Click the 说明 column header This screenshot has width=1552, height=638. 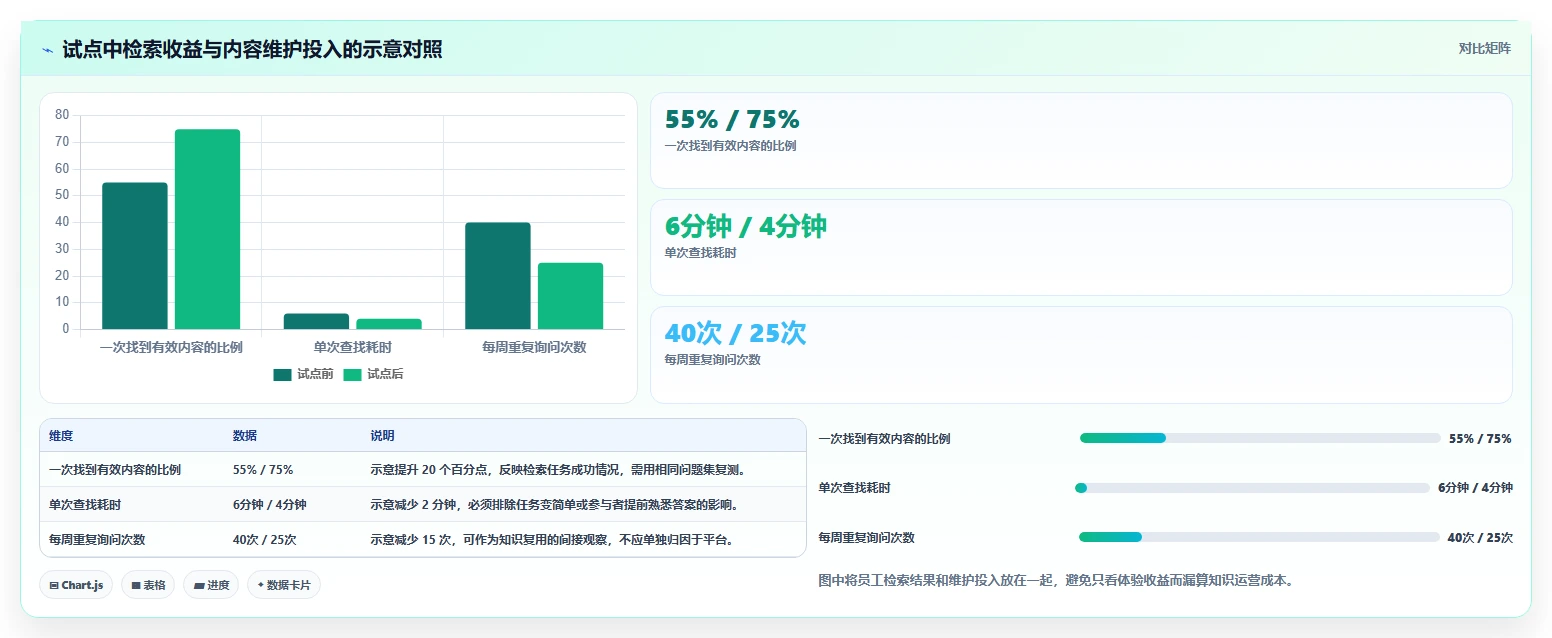382,436
